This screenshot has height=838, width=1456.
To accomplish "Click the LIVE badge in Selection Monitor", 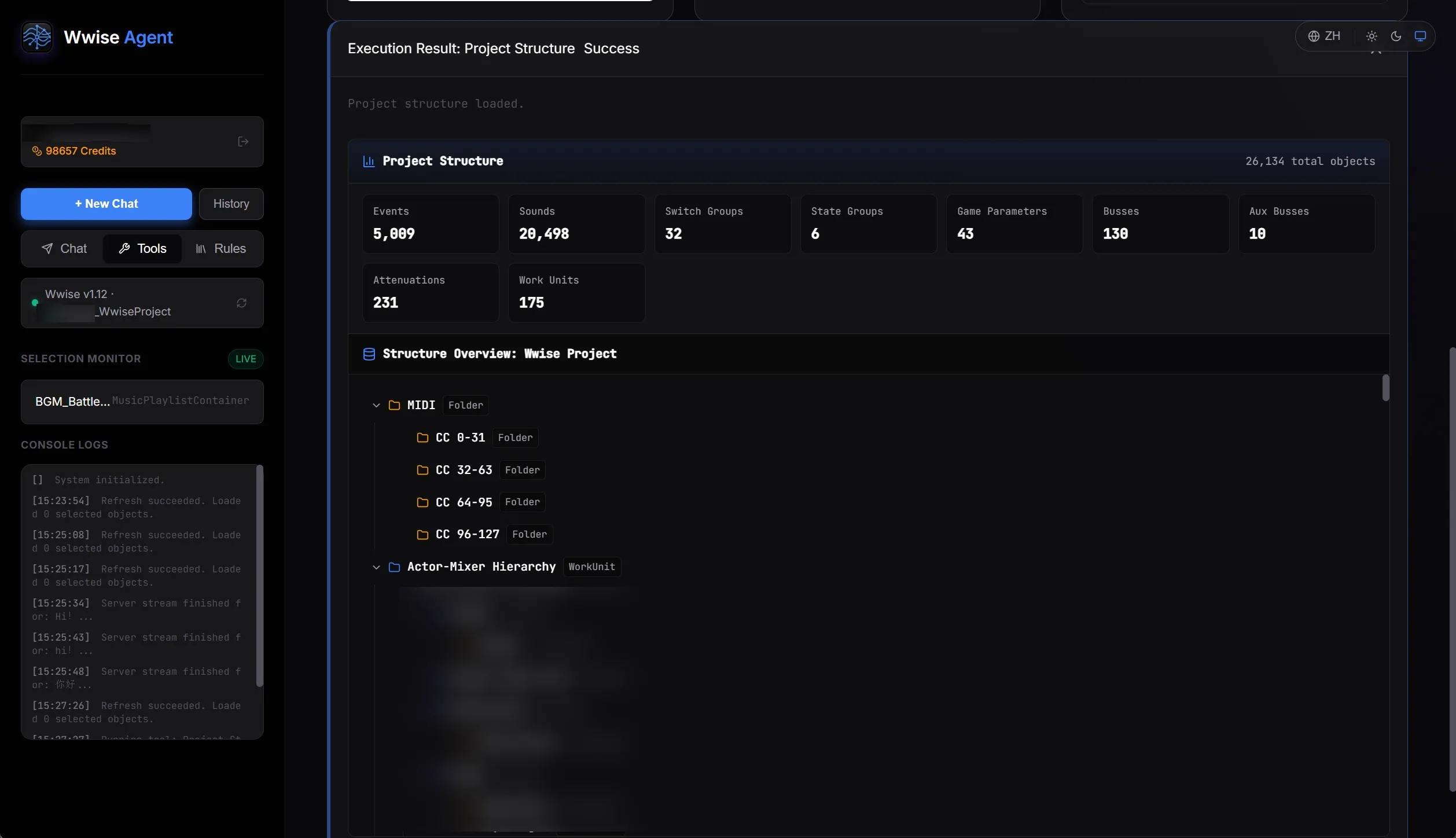I will 245,359.
